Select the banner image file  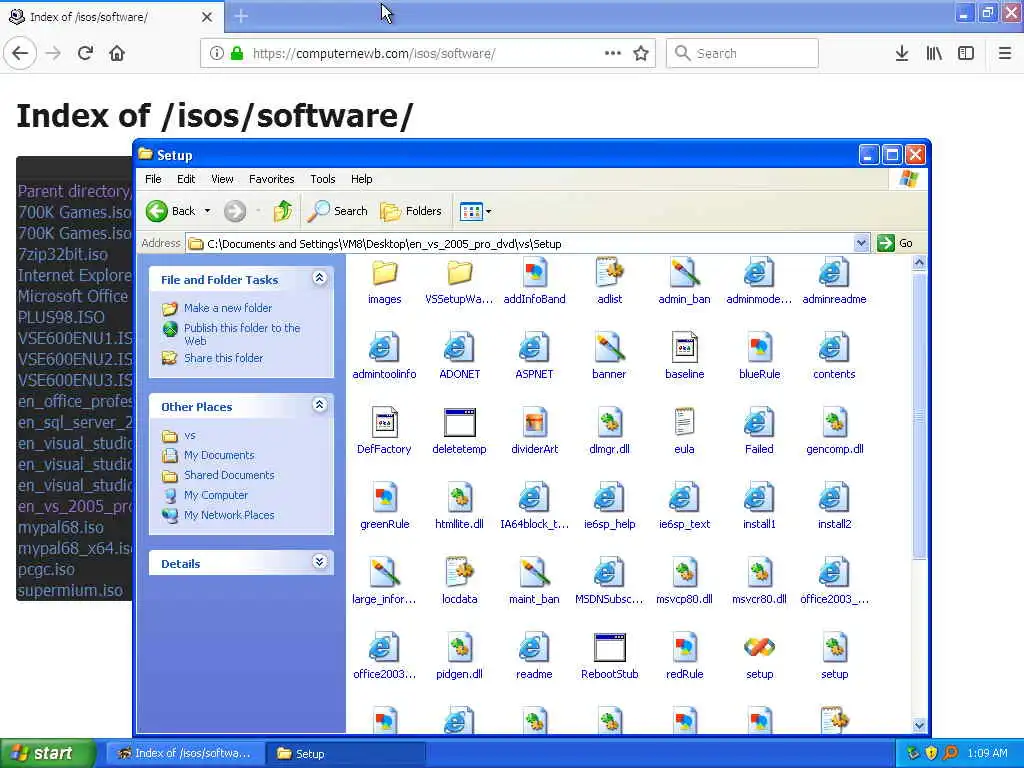pos(609,347)
